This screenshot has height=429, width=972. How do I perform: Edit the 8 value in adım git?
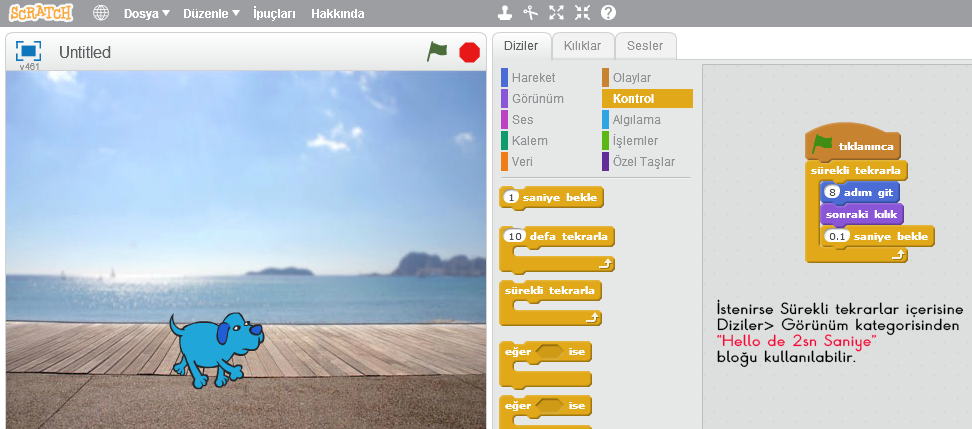[833, 192]
